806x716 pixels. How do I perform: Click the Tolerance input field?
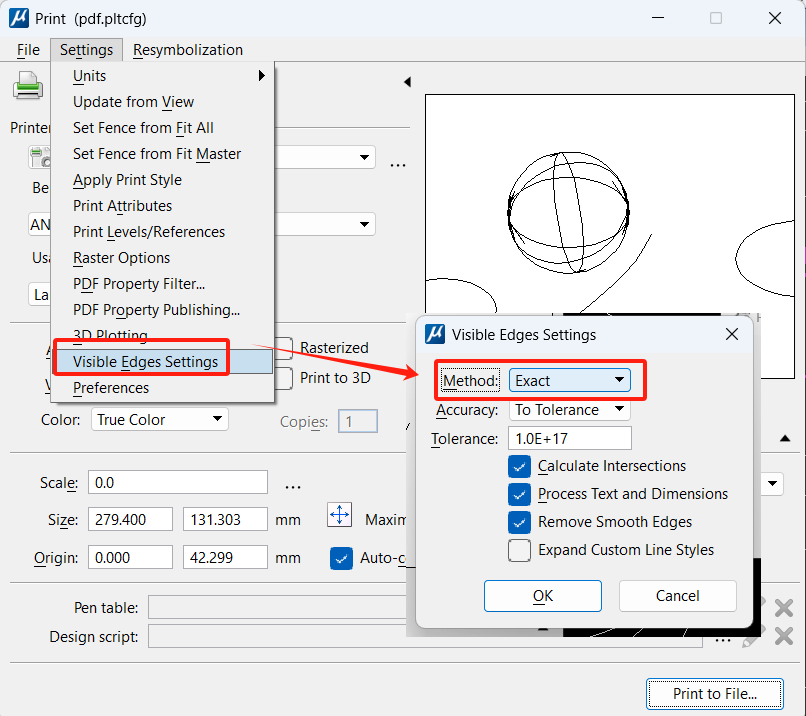click(570, 439)
